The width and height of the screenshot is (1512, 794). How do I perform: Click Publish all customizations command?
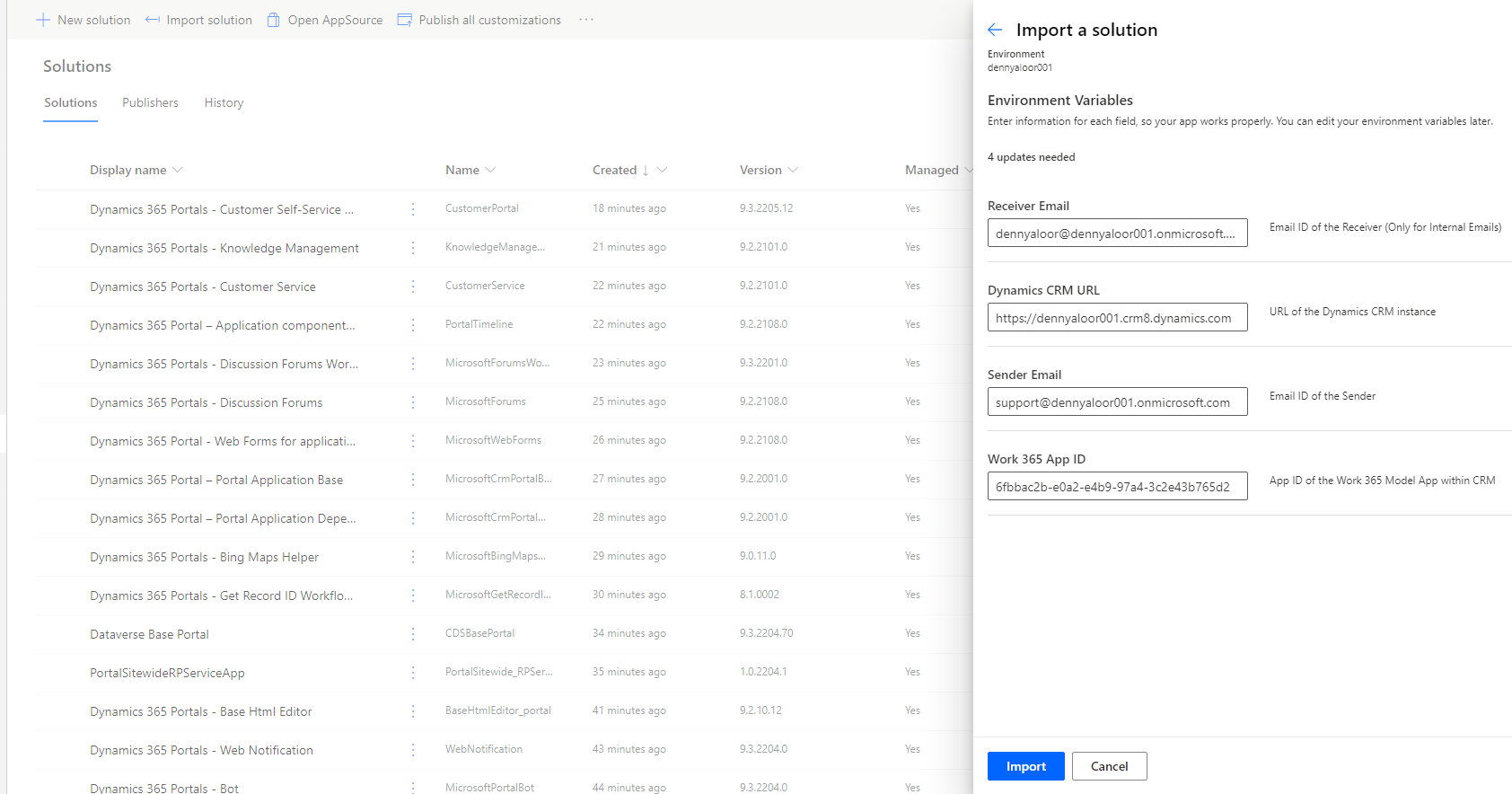coord(479,20)
